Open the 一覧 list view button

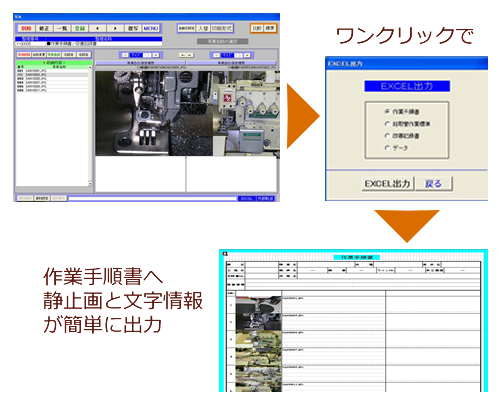(62, 28)
